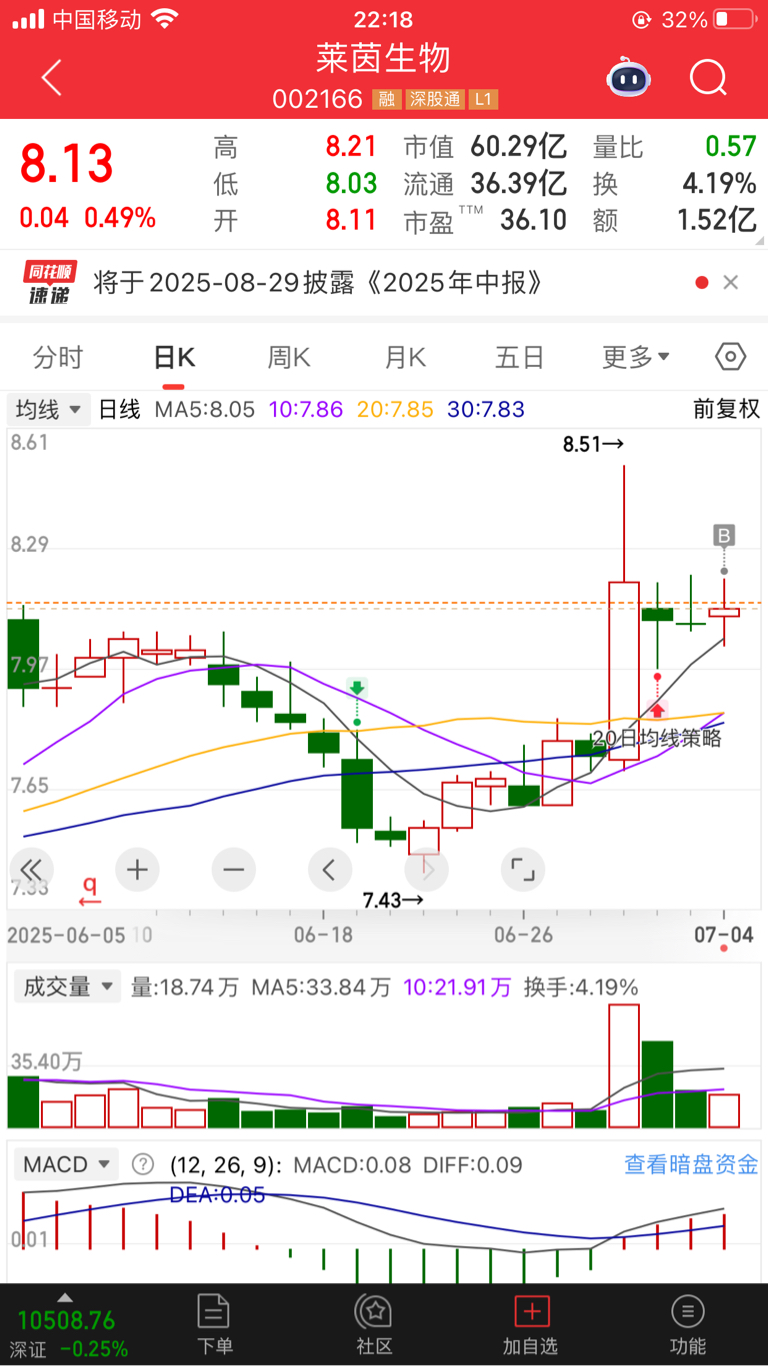Dismiss the 2025年中报 announcement banner

pos(731,283)
